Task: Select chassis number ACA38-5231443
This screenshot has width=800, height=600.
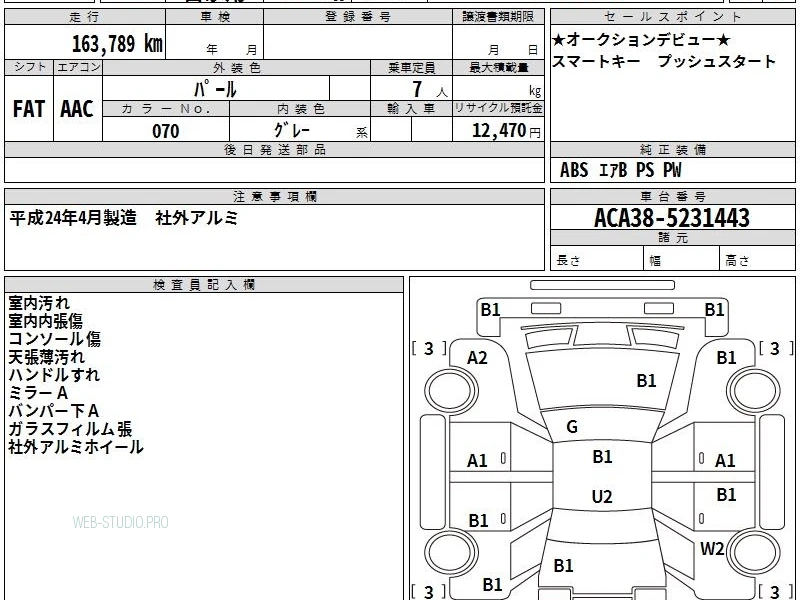Action: pos(672,218)
